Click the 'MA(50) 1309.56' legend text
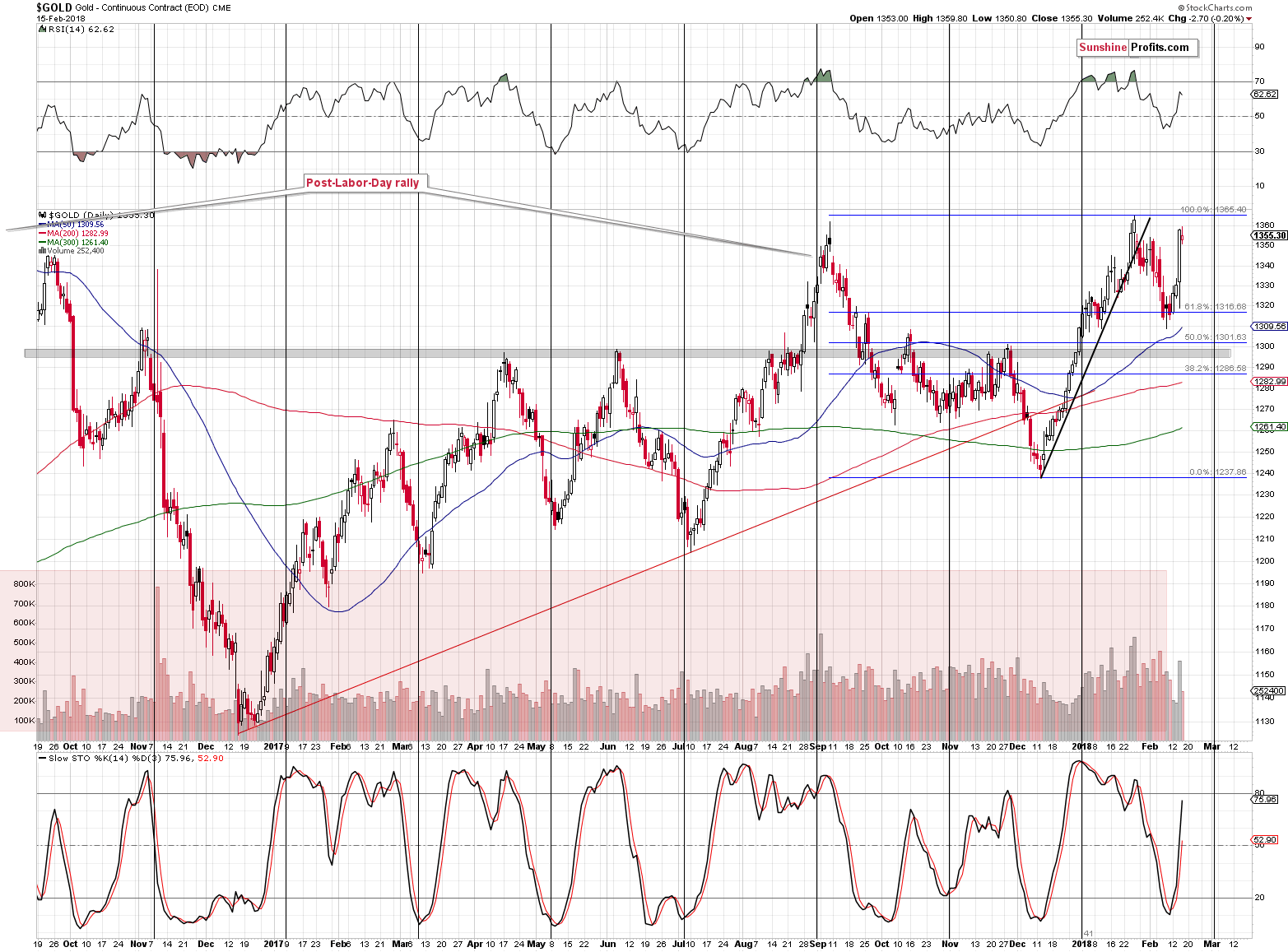This screenshot has width=1288, height=952. (x=76, y=225)
